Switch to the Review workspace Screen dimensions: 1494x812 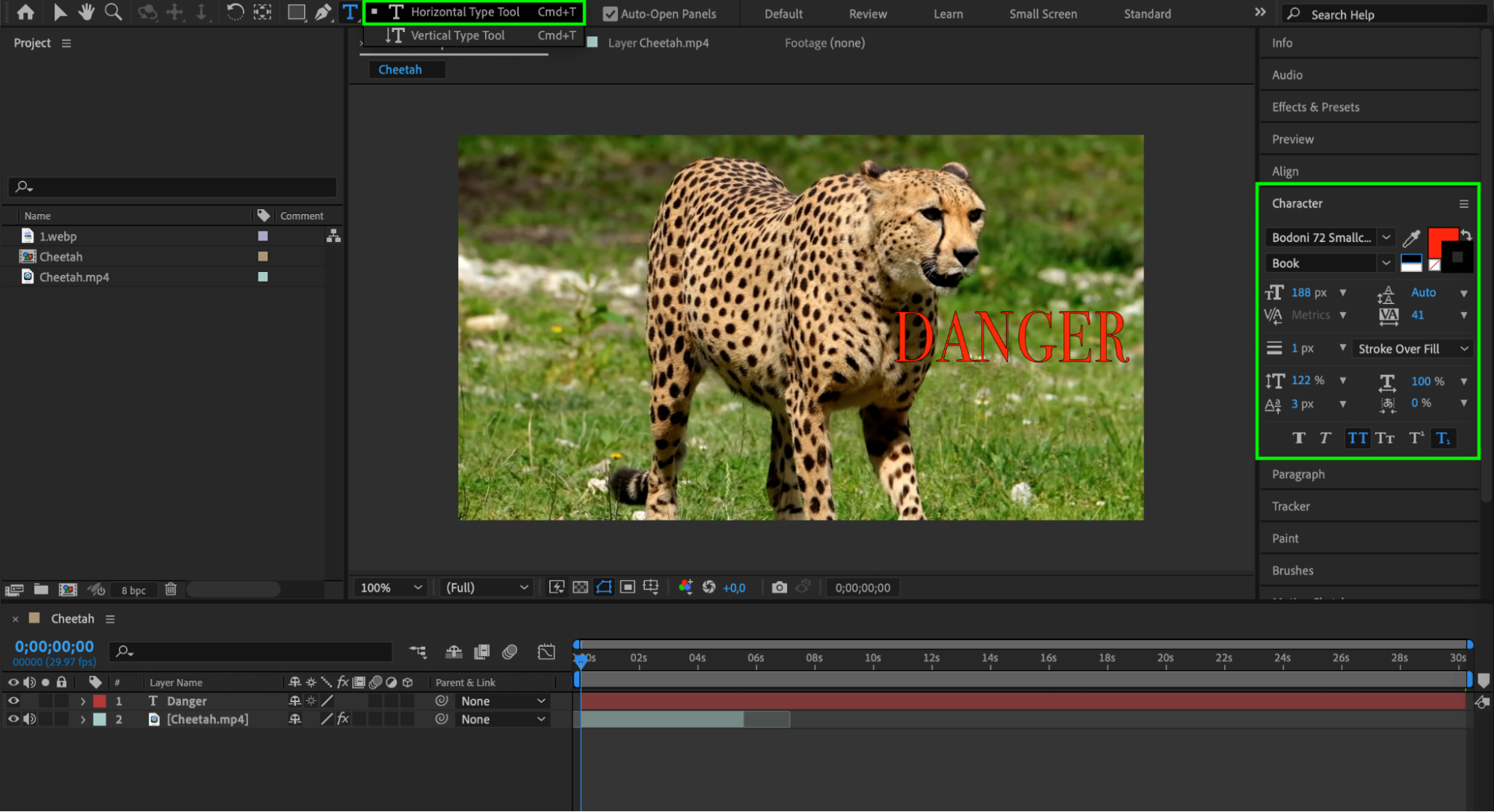point(868,13)
